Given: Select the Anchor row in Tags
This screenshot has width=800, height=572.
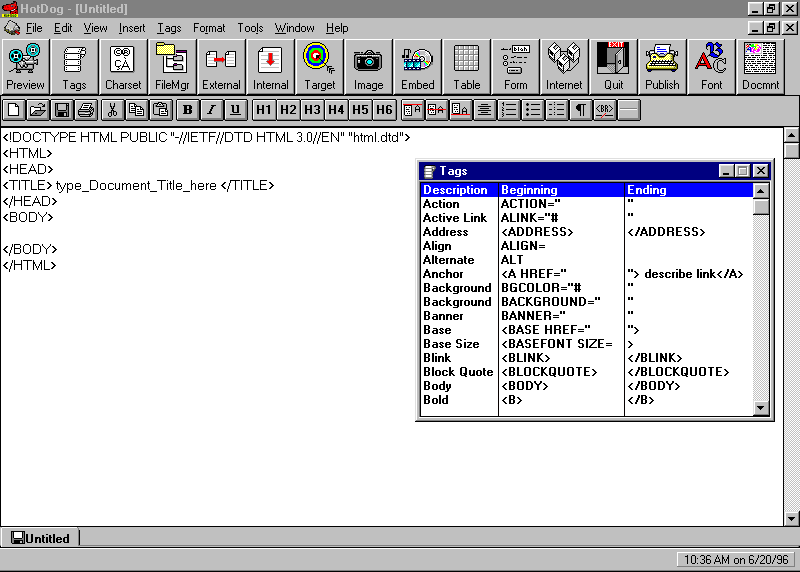Looking at the screenshot, I should pyautogui.click(x=587, y=274).
